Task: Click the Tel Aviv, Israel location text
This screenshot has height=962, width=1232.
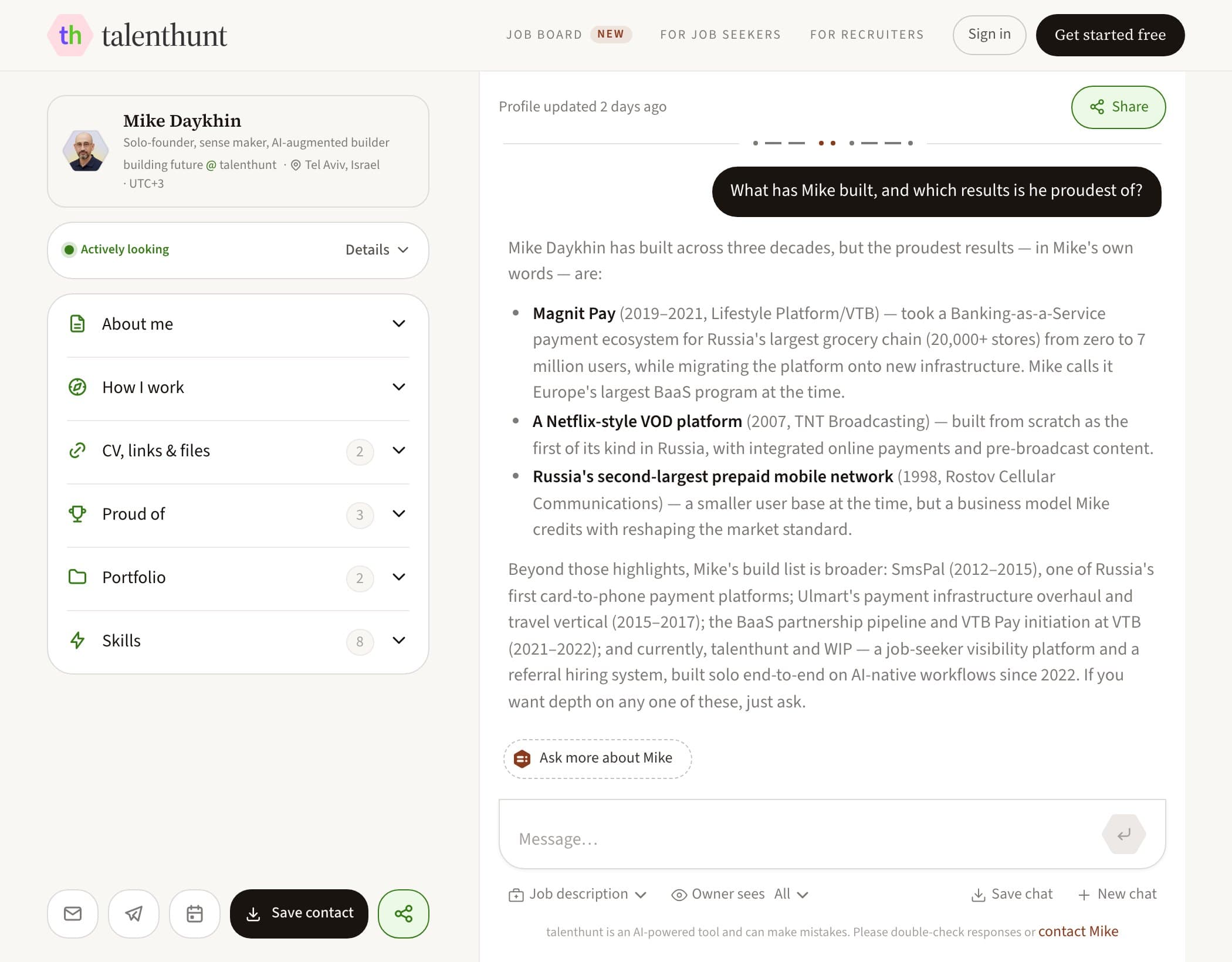Action: 342,165
